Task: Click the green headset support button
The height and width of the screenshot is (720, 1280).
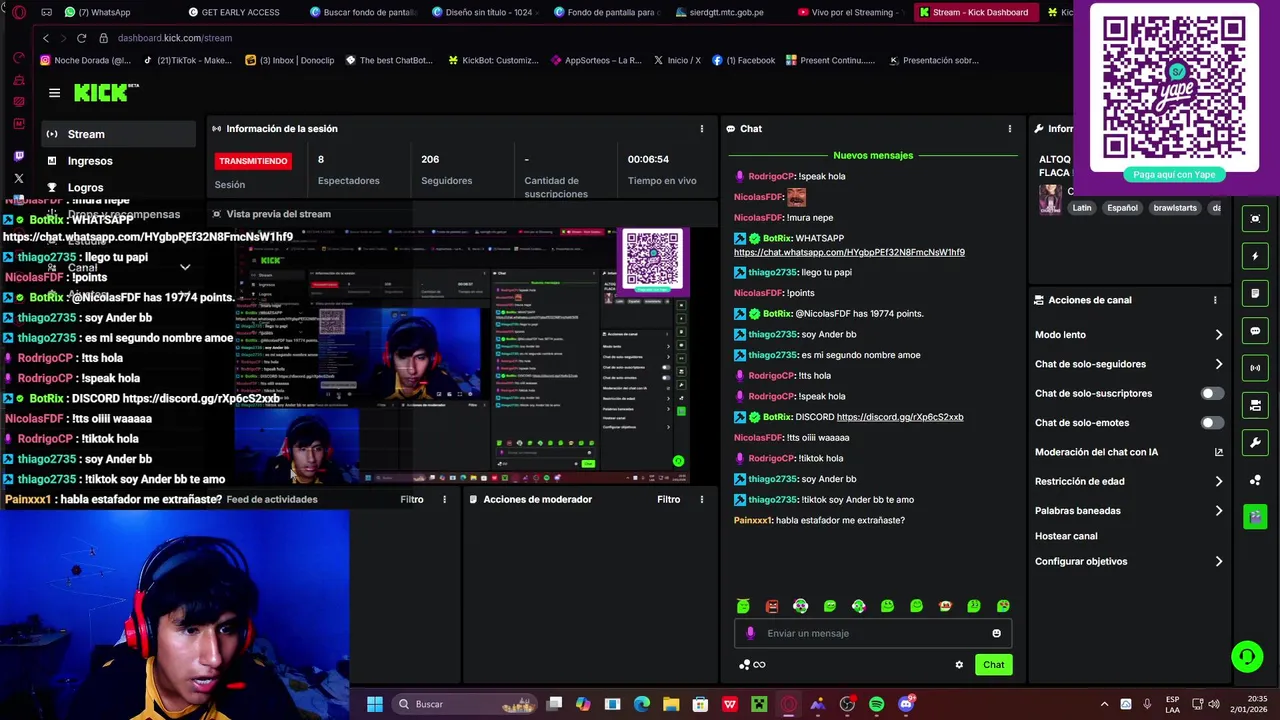Action: point(1246,657)
